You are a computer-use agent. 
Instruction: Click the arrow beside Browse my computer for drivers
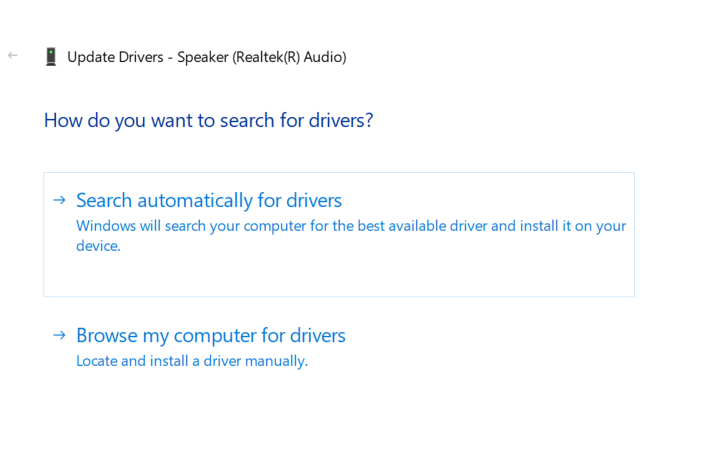pyautogui.click(x=59, y=335)
